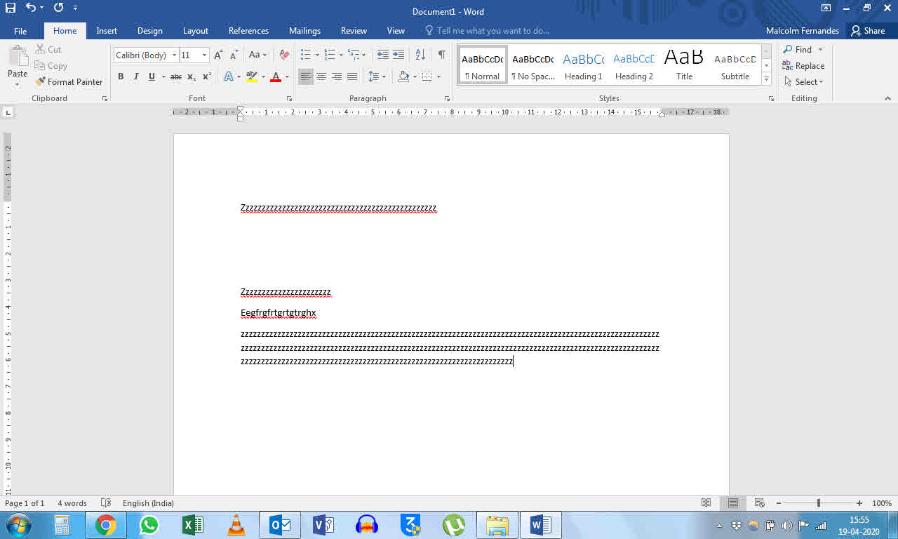Toggle Show/Hide paragraph marks

pyautogui.click(x=442, y=54)
